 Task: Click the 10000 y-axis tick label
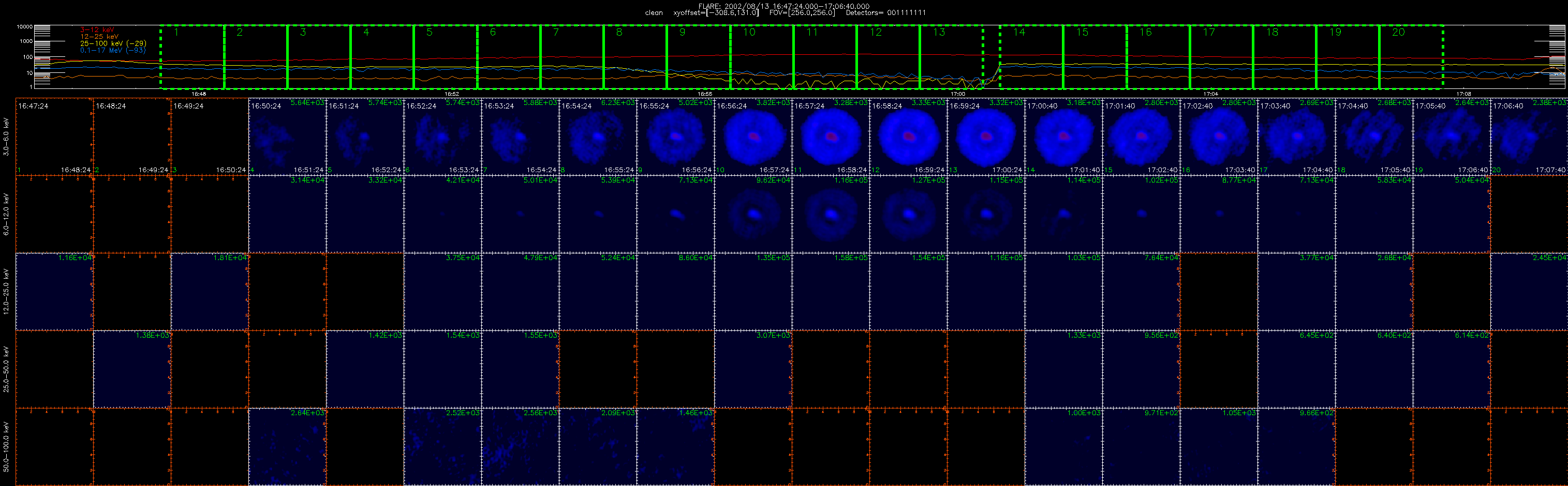(24, 27)
